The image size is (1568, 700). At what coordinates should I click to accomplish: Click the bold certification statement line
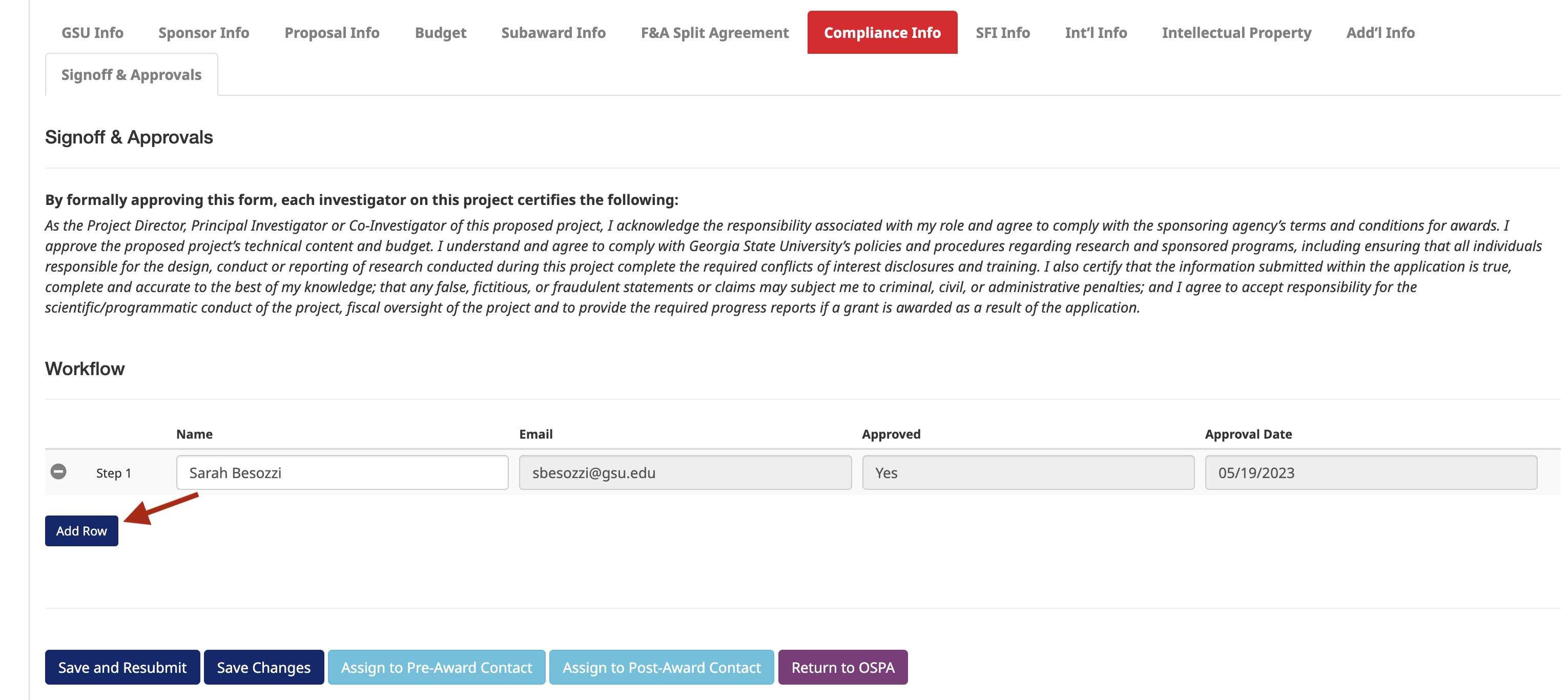tap(362, 200)
